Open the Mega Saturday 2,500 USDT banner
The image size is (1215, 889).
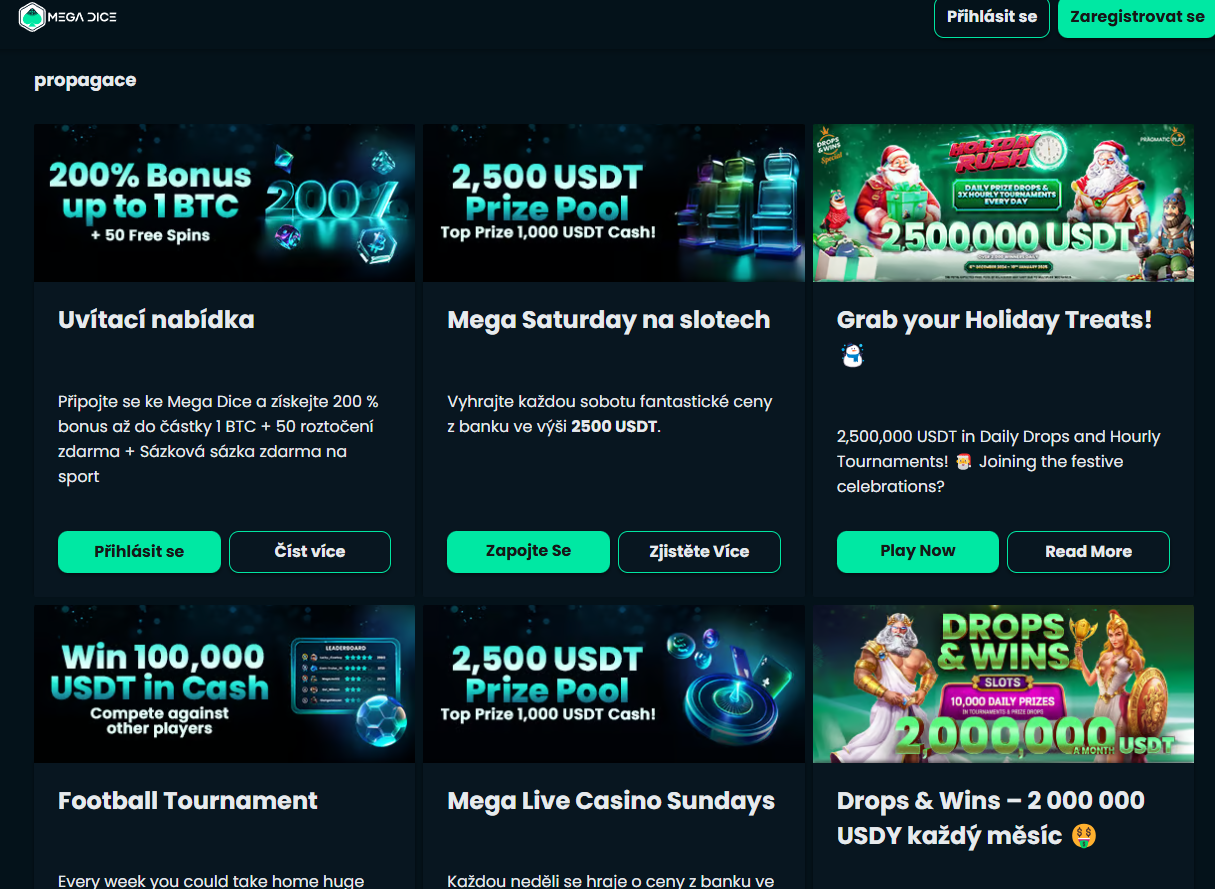pyautogui.click(x=614, y=203)
